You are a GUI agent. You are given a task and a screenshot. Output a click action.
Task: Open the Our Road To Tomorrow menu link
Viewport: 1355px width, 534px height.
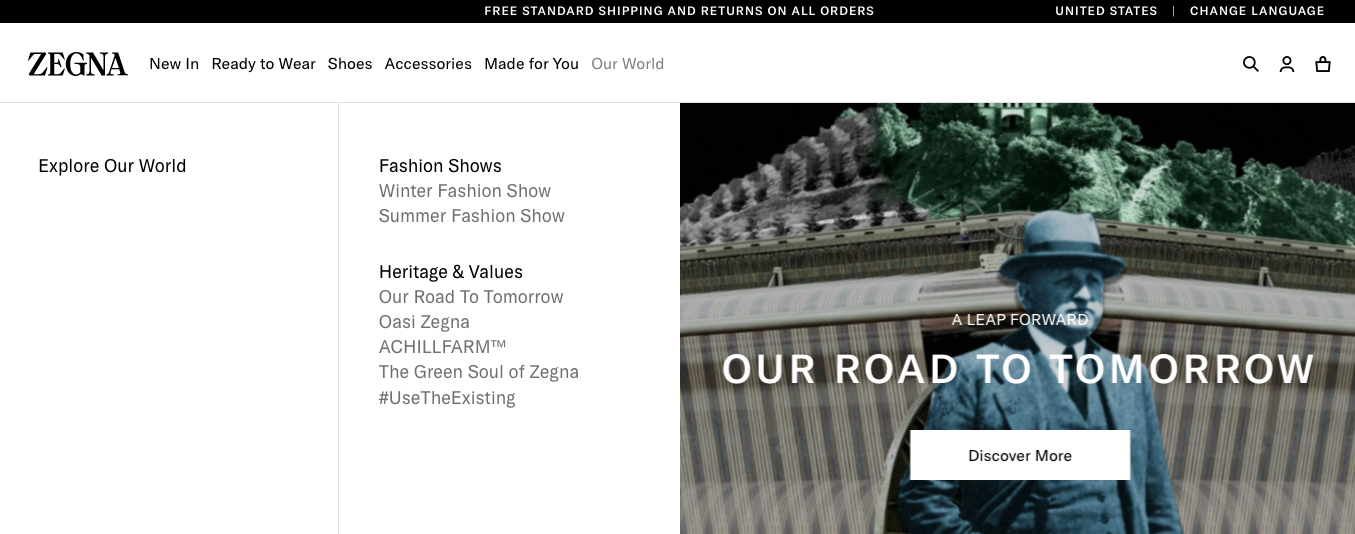[471, 297]
